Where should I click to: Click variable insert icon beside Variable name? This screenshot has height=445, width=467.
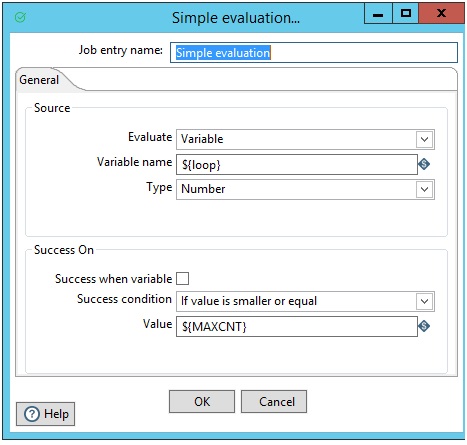tap(424, 164)
